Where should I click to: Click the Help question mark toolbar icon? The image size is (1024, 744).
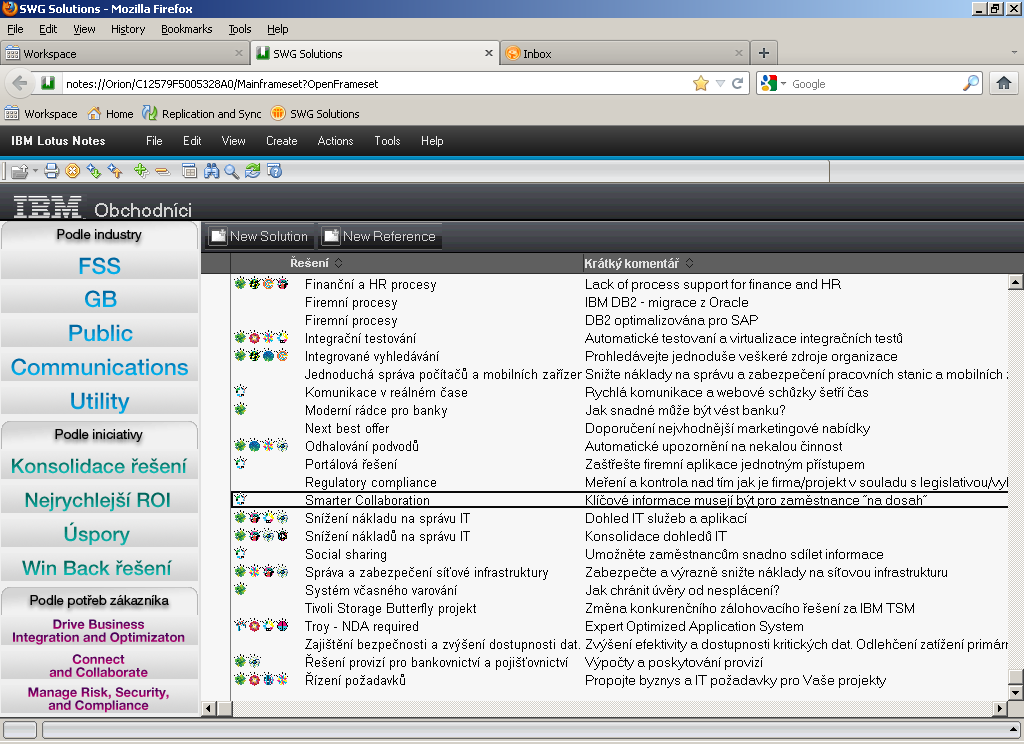tap(274, 171)
